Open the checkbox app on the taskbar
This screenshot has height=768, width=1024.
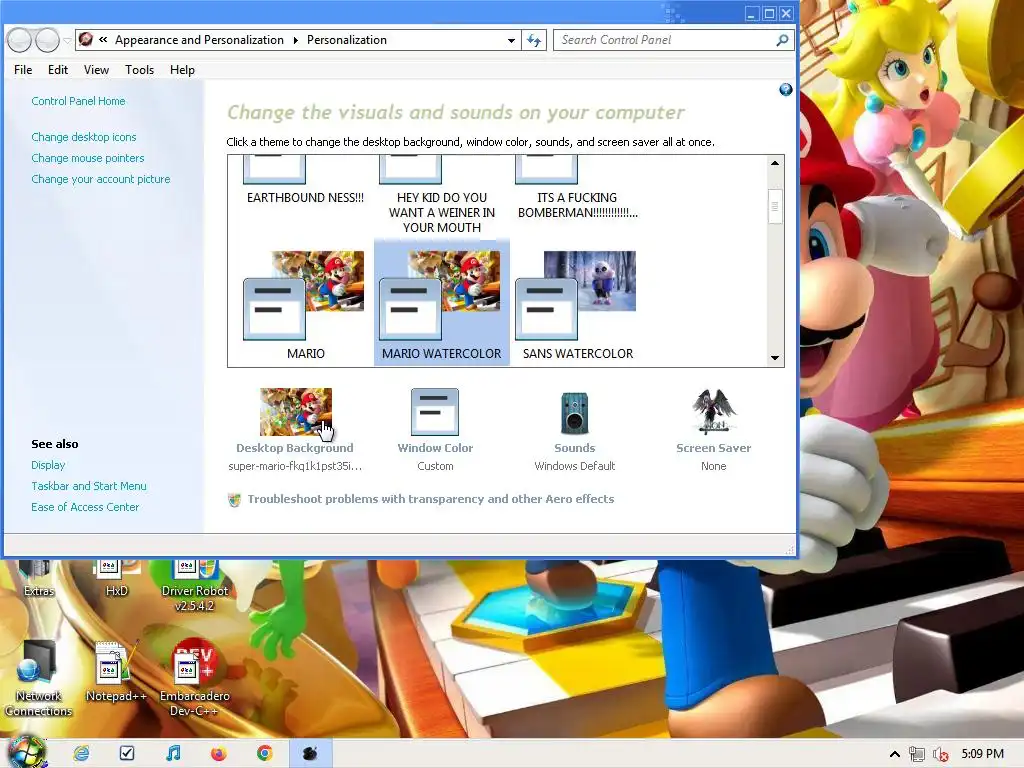(127, 754)
